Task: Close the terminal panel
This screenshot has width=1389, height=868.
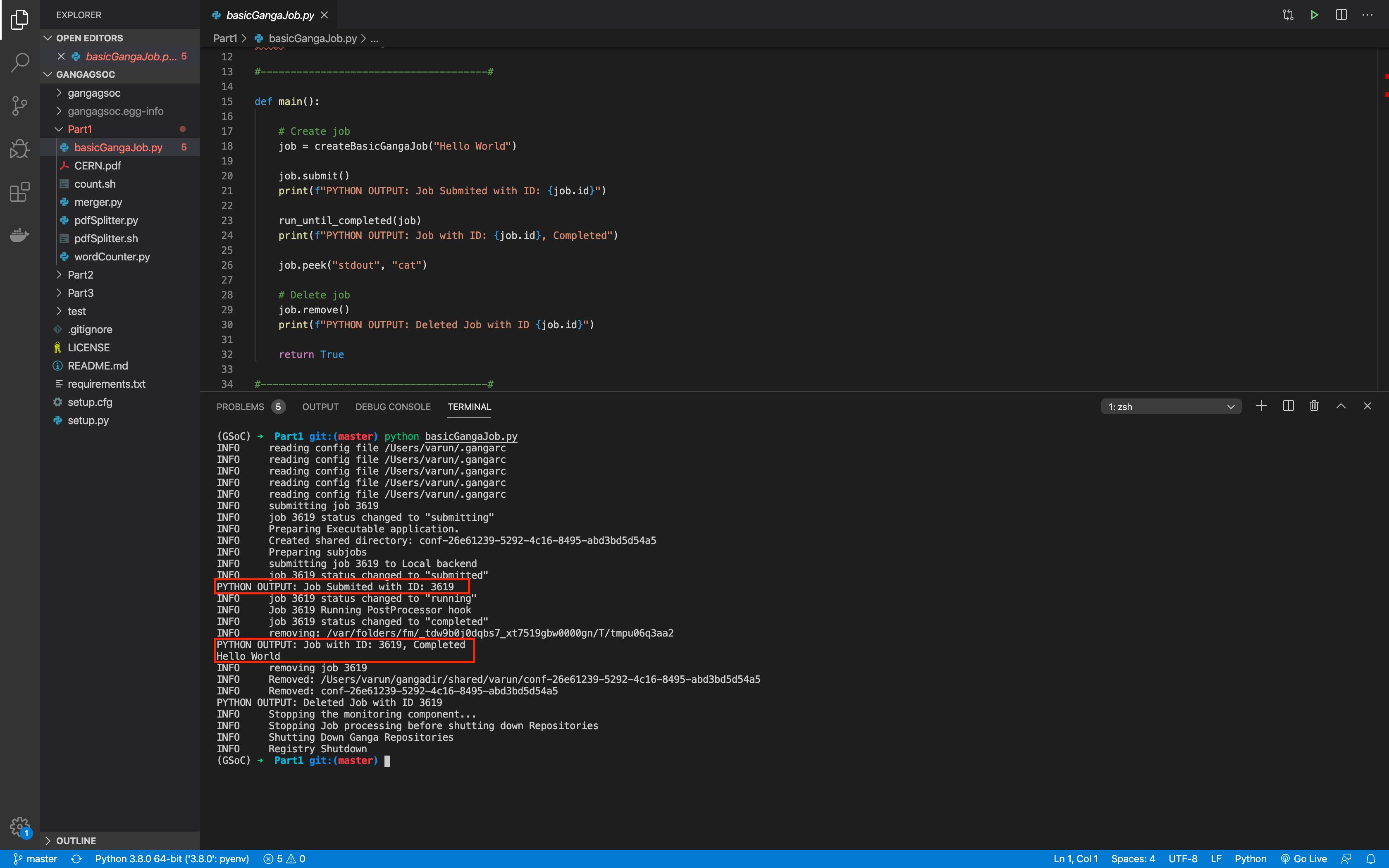Action: pos(1367,406)
